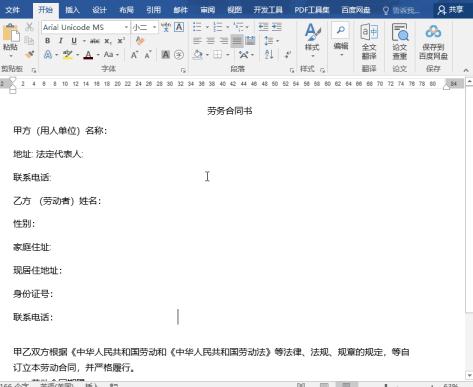Toggle show paragraph marks

288,54
